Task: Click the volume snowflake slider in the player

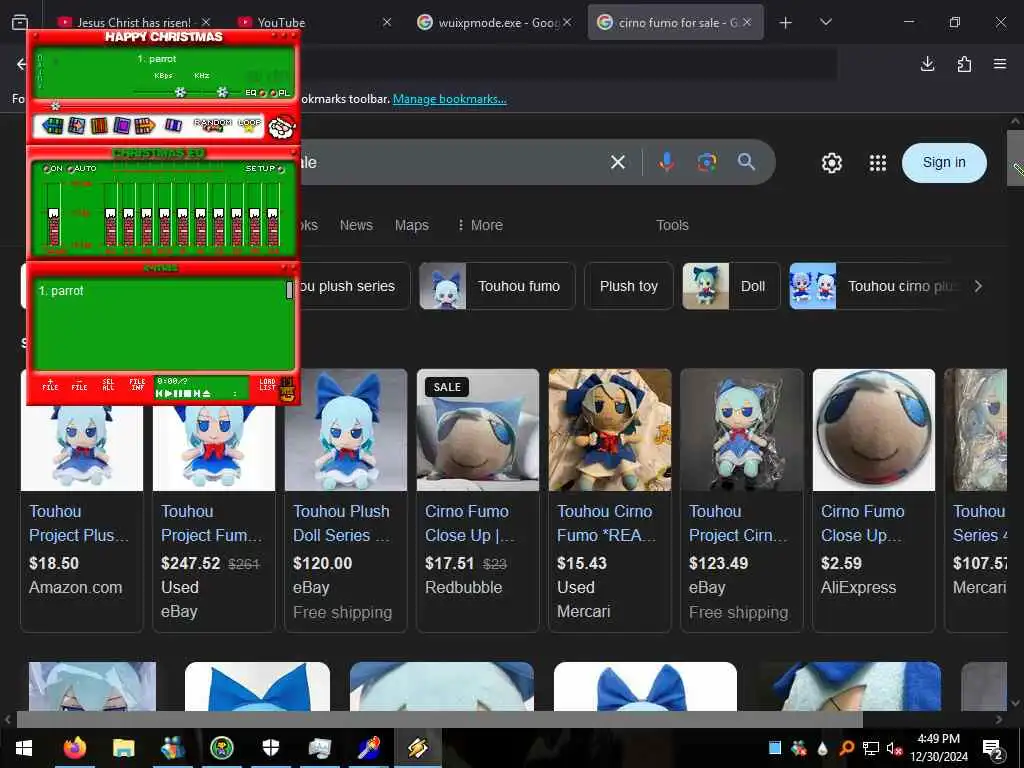Action: 180,92
